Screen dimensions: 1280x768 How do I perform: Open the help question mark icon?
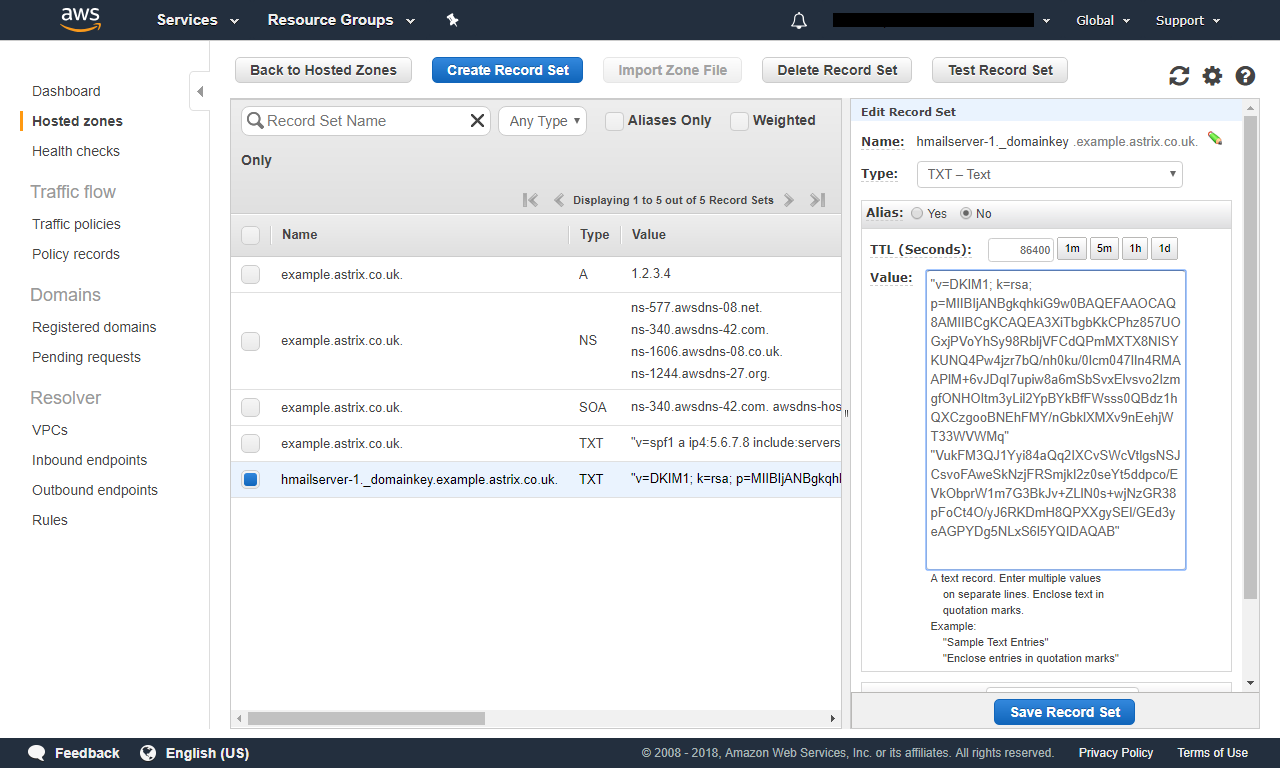click(x=1245, y=76)
